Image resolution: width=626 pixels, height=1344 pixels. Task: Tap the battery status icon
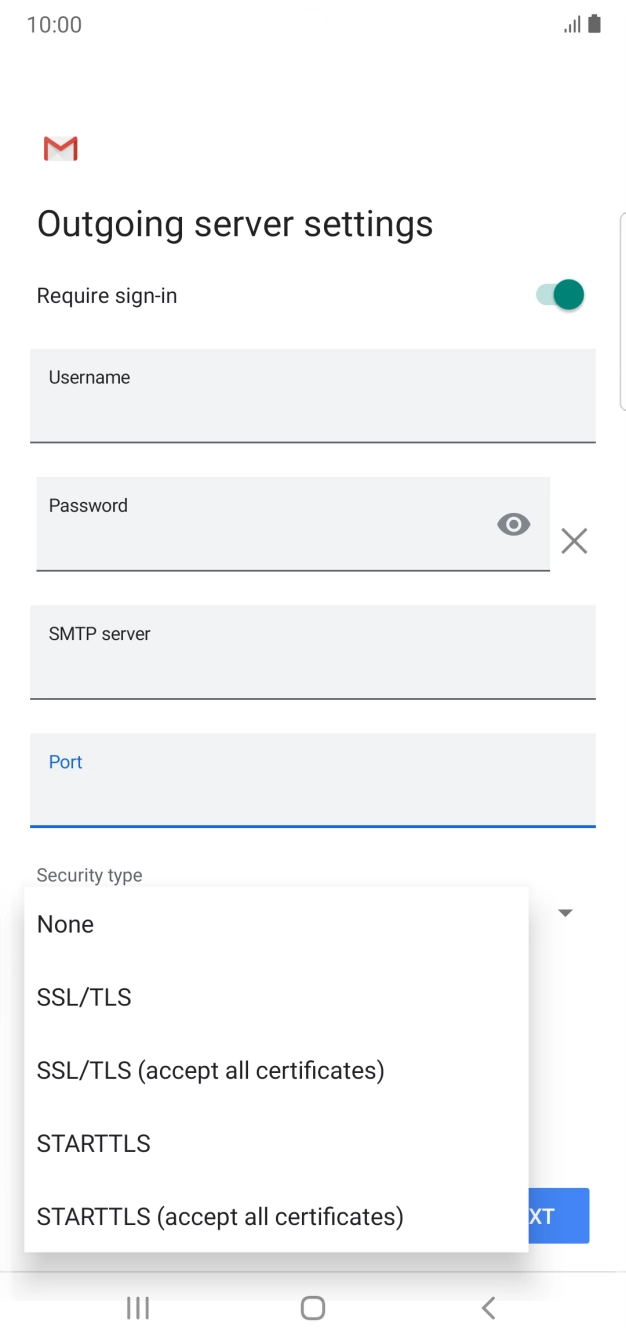point(595,24)
